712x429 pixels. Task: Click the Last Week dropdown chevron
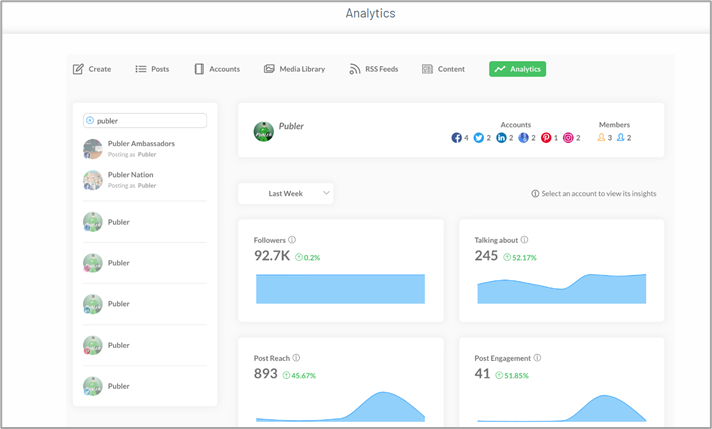click(x=326, y=193)
